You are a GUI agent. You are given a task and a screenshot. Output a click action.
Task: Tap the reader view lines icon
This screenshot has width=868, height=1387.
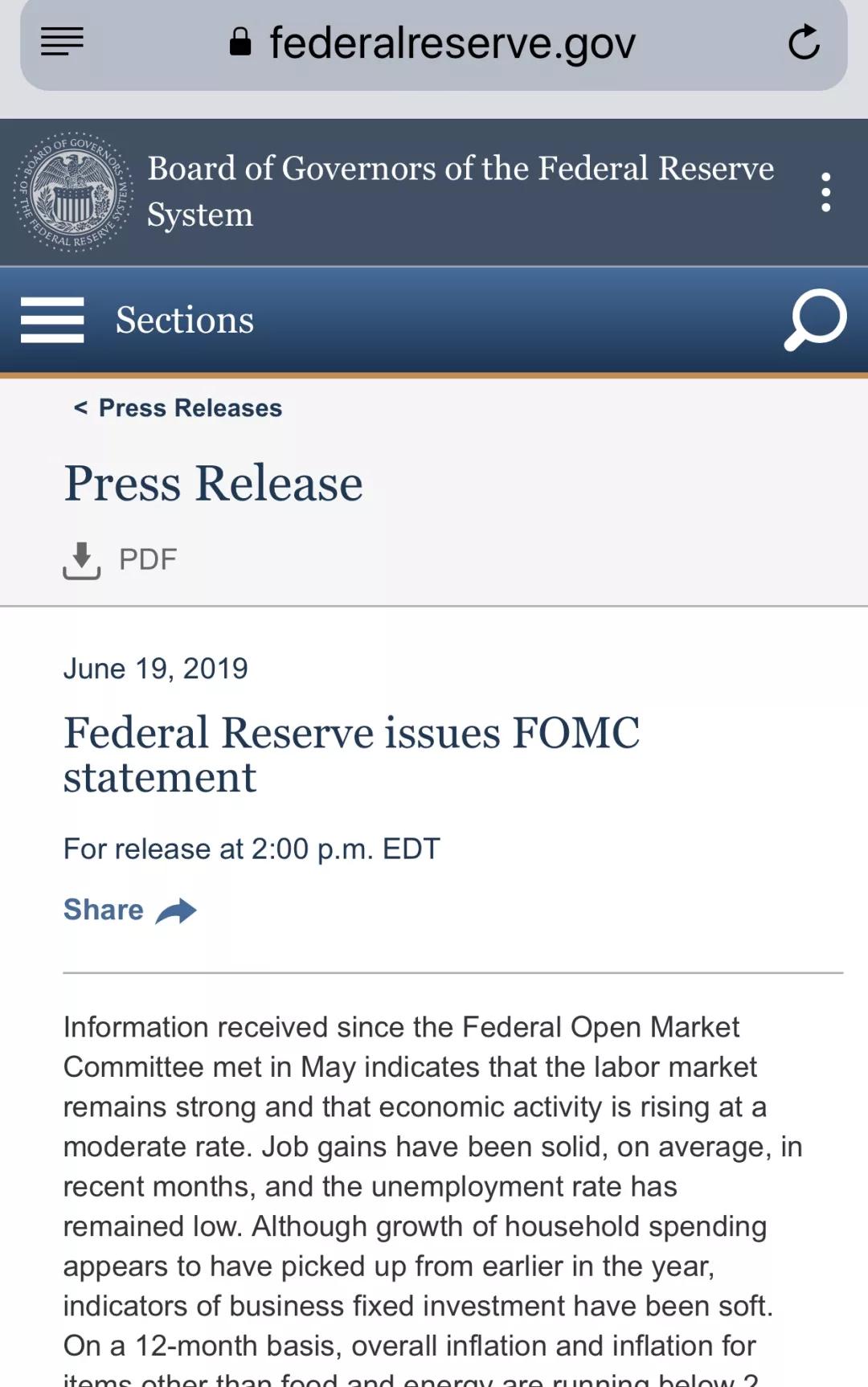coord(62,42)
